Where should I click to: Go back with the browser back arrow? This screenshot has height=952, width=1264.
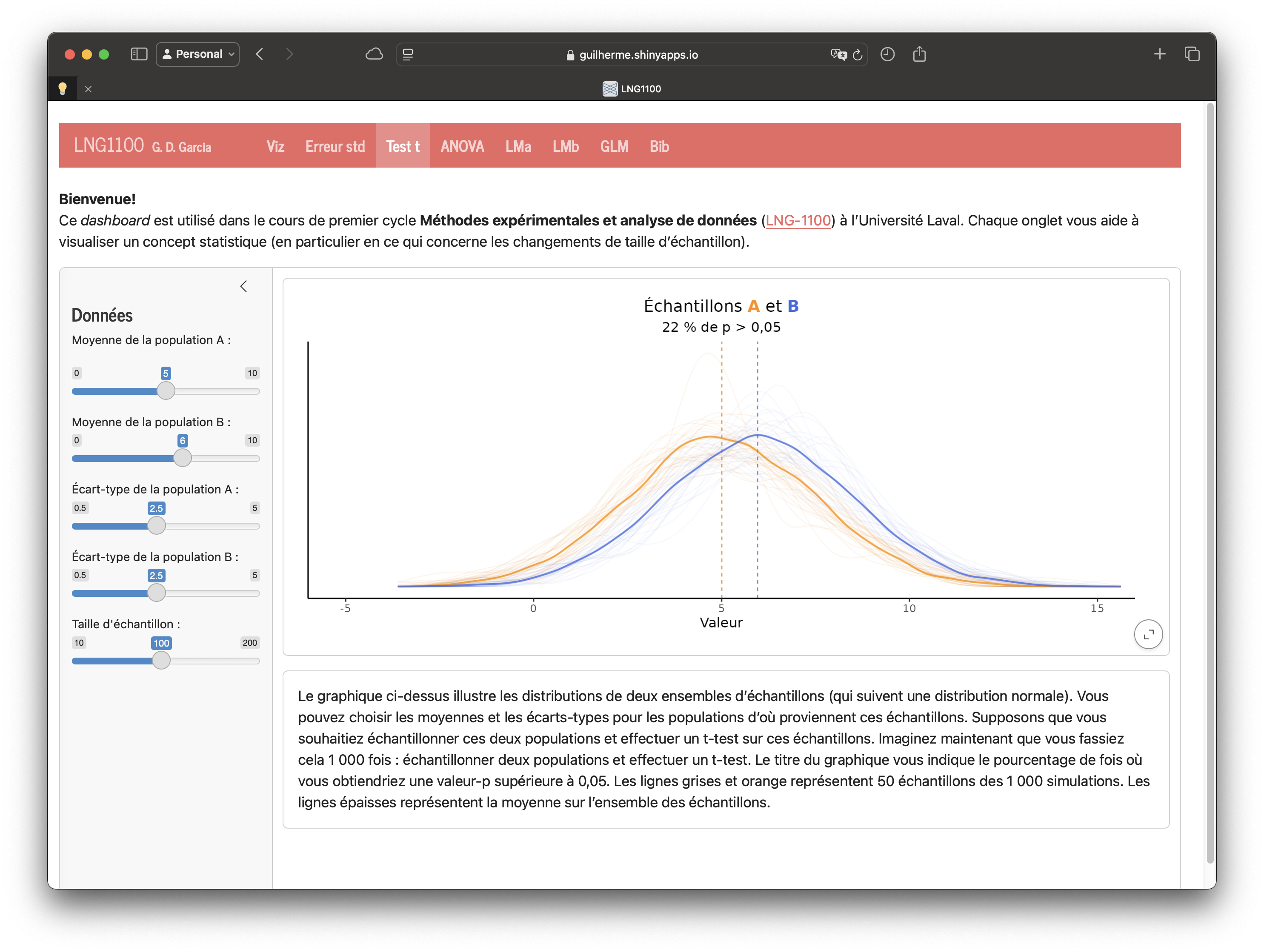tap(260, 54)
